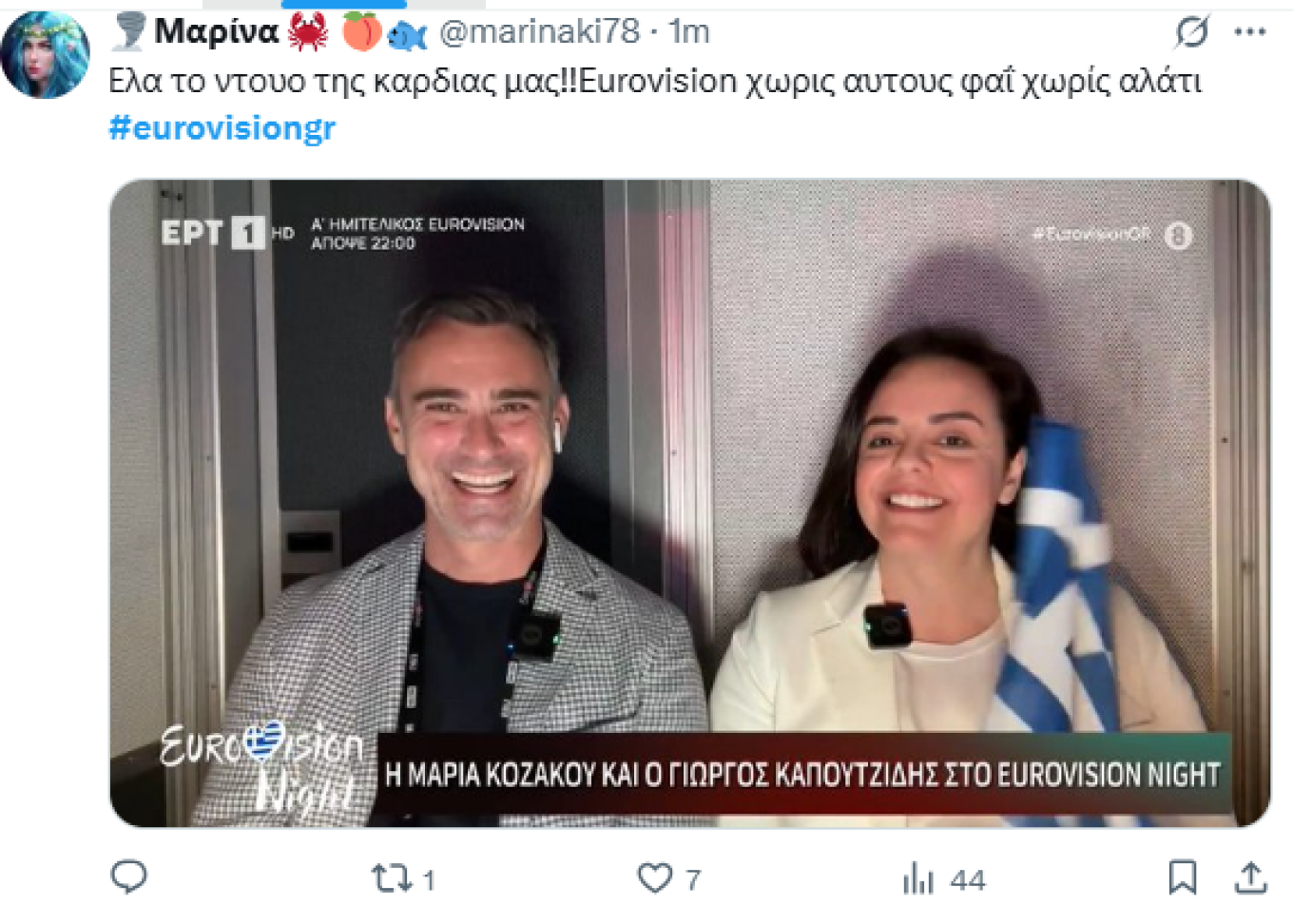The height and width of the screenshot is (924, 1293).
Task: Click the like count number 7
Action: (693, 880)
